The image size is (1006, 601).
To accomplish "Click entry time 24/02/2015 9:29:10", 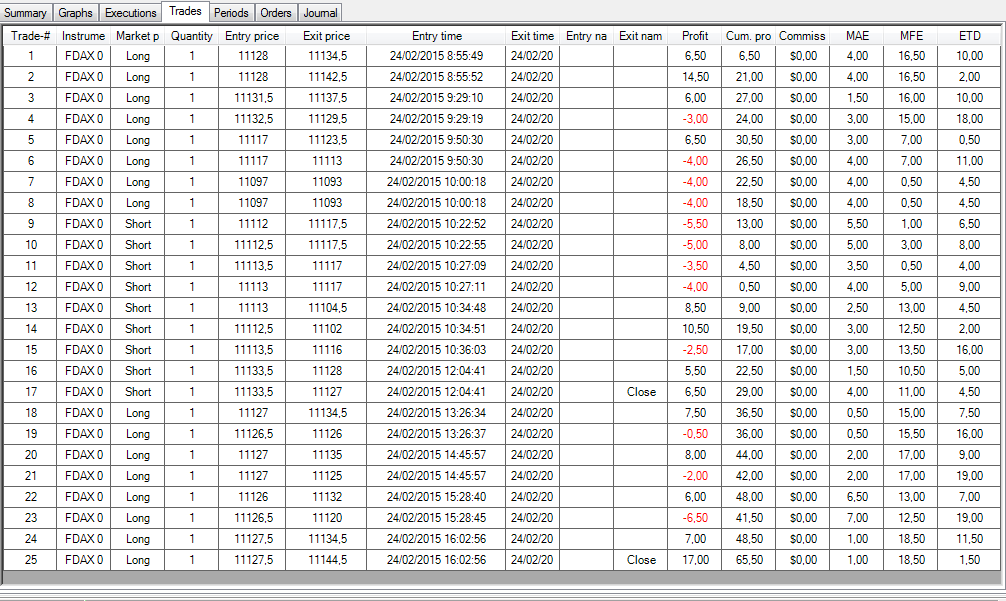I will coord(436,98).
